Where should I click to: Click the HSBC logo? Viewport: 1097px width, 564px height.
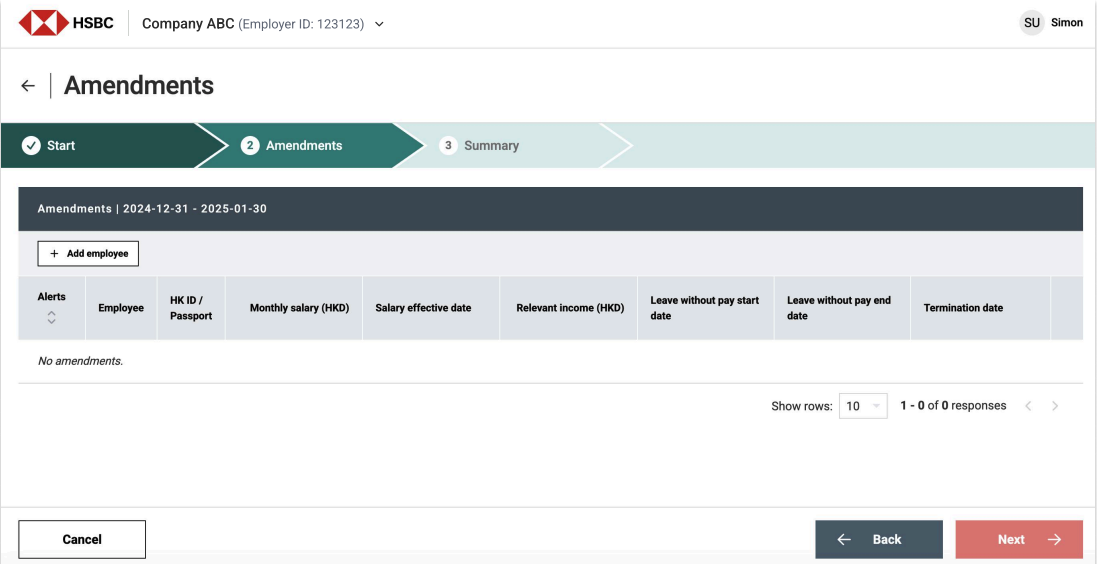point(66,23)
